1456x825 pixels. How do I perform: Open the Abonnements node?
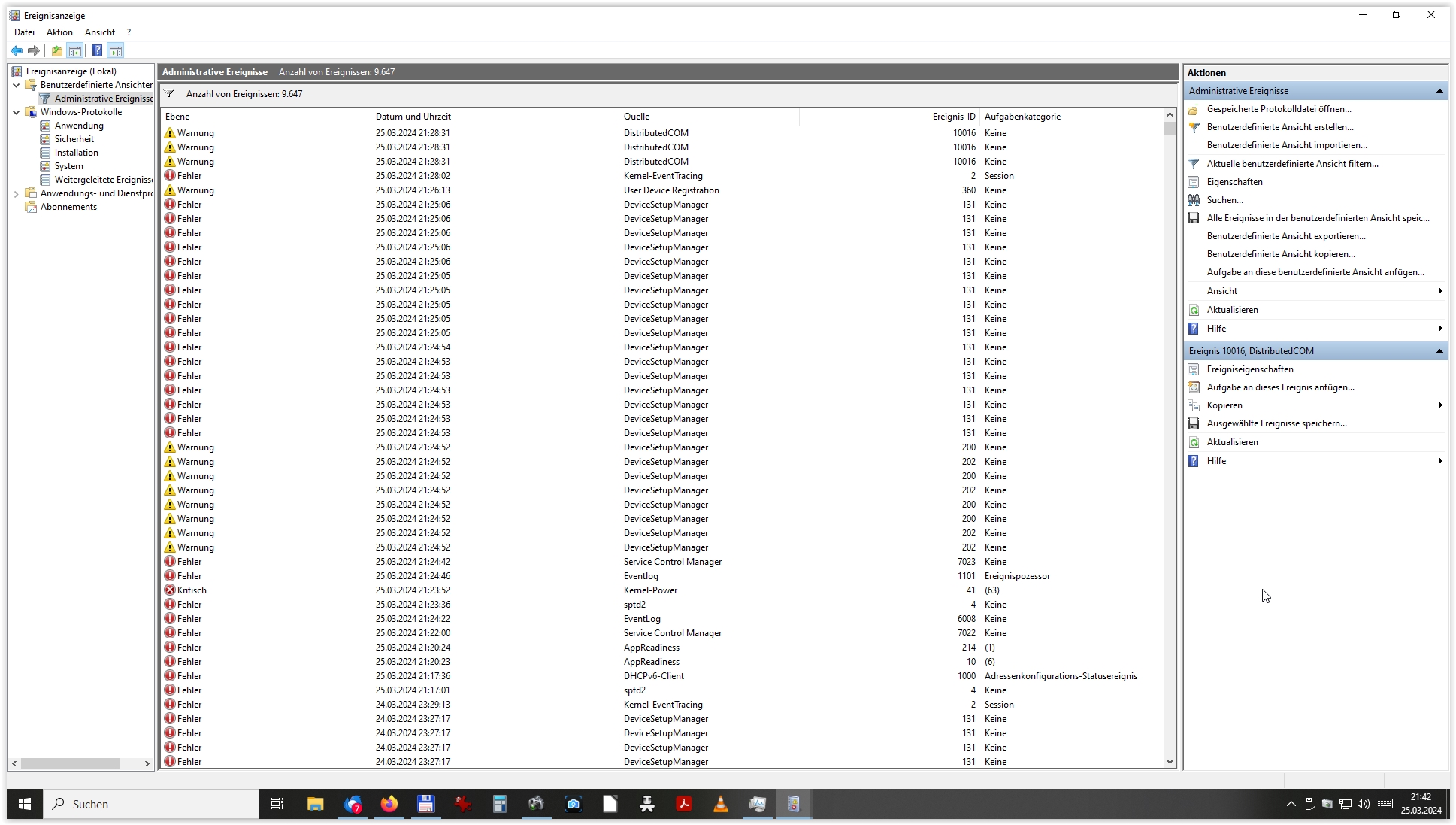[x=68, y=207]
